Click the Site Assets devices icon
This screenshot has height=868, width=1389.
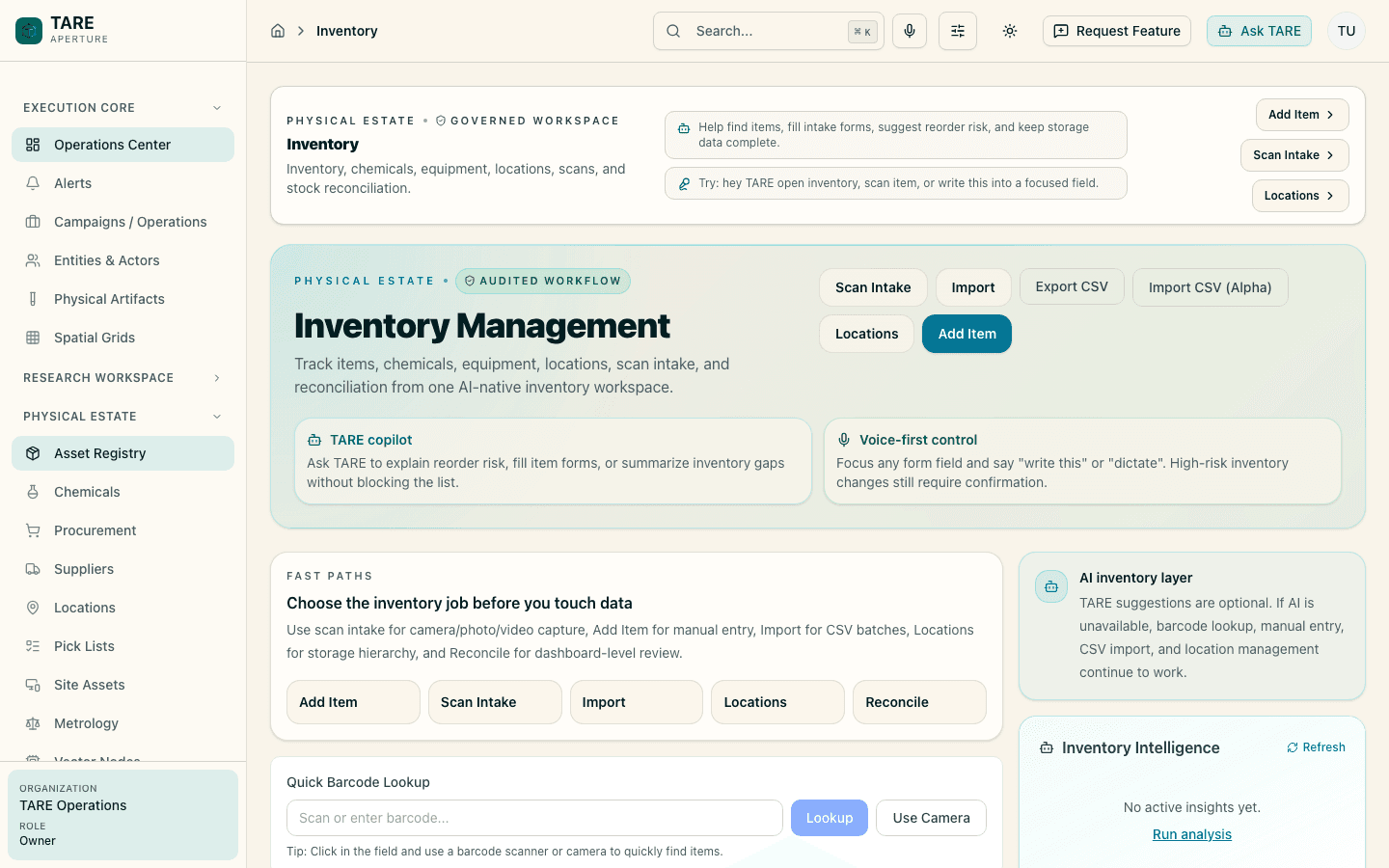tap(33, 685)
